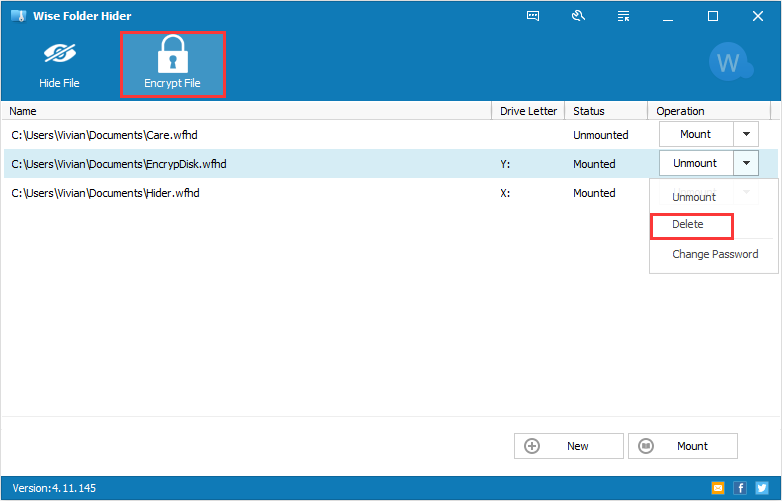The image size is (782, 501).
Task: Select the EncrypDisk.wfhd file path row
Action: click(119, 164)
